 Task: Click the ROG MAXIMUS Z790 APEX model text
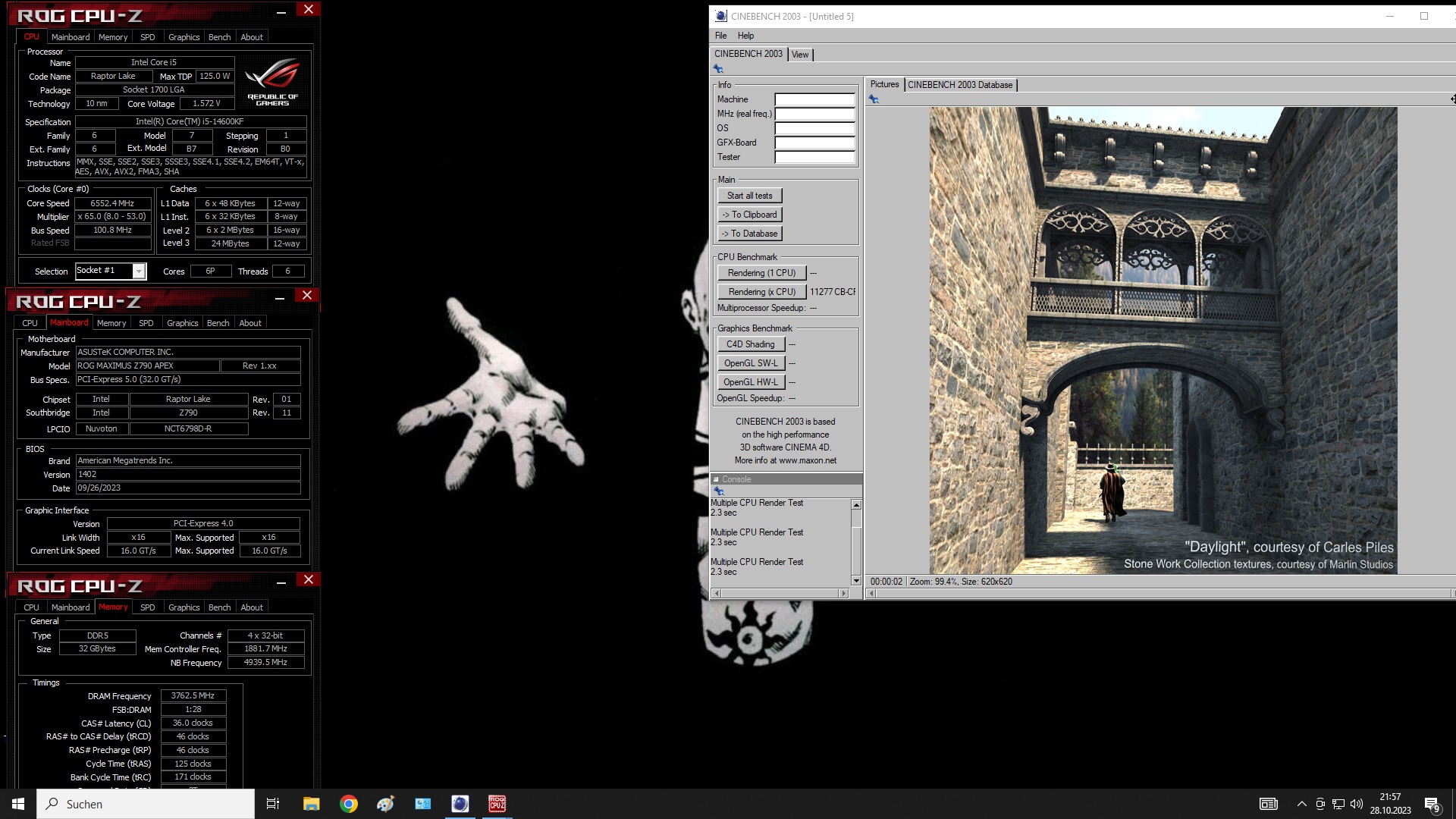[147, 366]
